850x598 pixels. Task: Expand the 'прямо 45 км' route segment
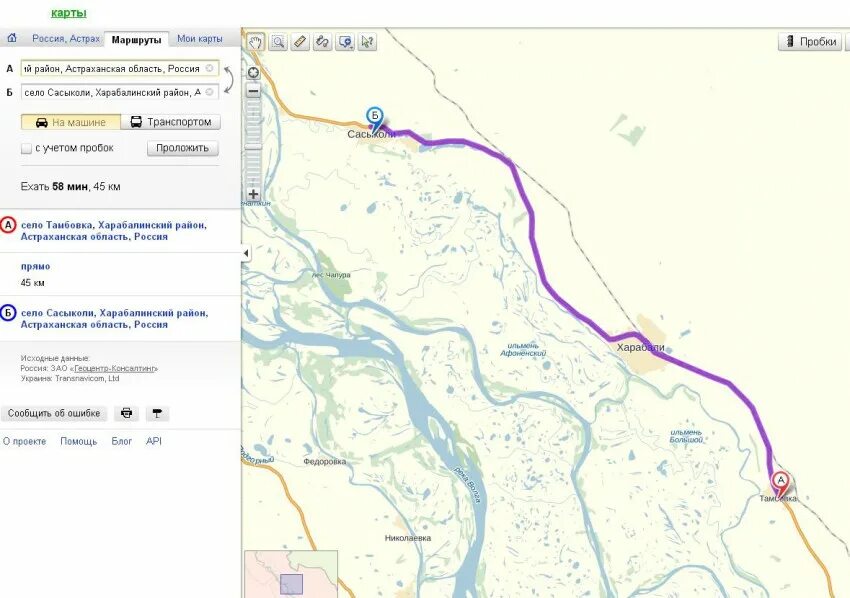pyautogui.click(x=36, y=274)
